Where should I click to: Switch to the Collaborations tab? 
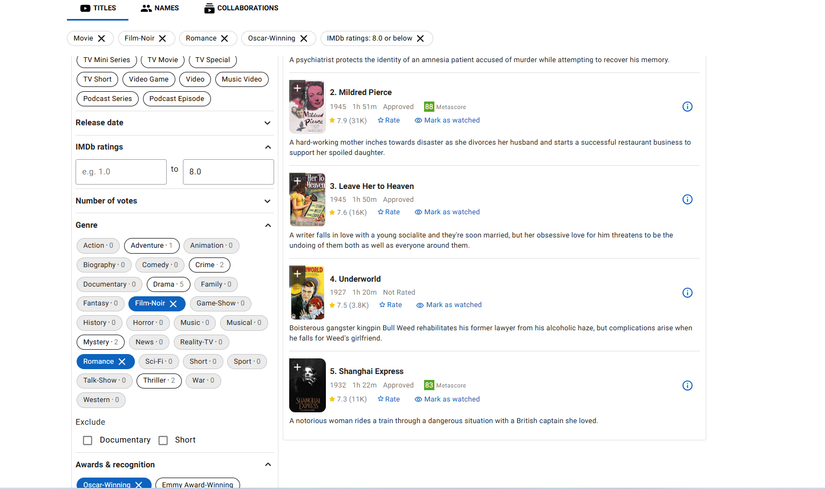click(242, 8)
